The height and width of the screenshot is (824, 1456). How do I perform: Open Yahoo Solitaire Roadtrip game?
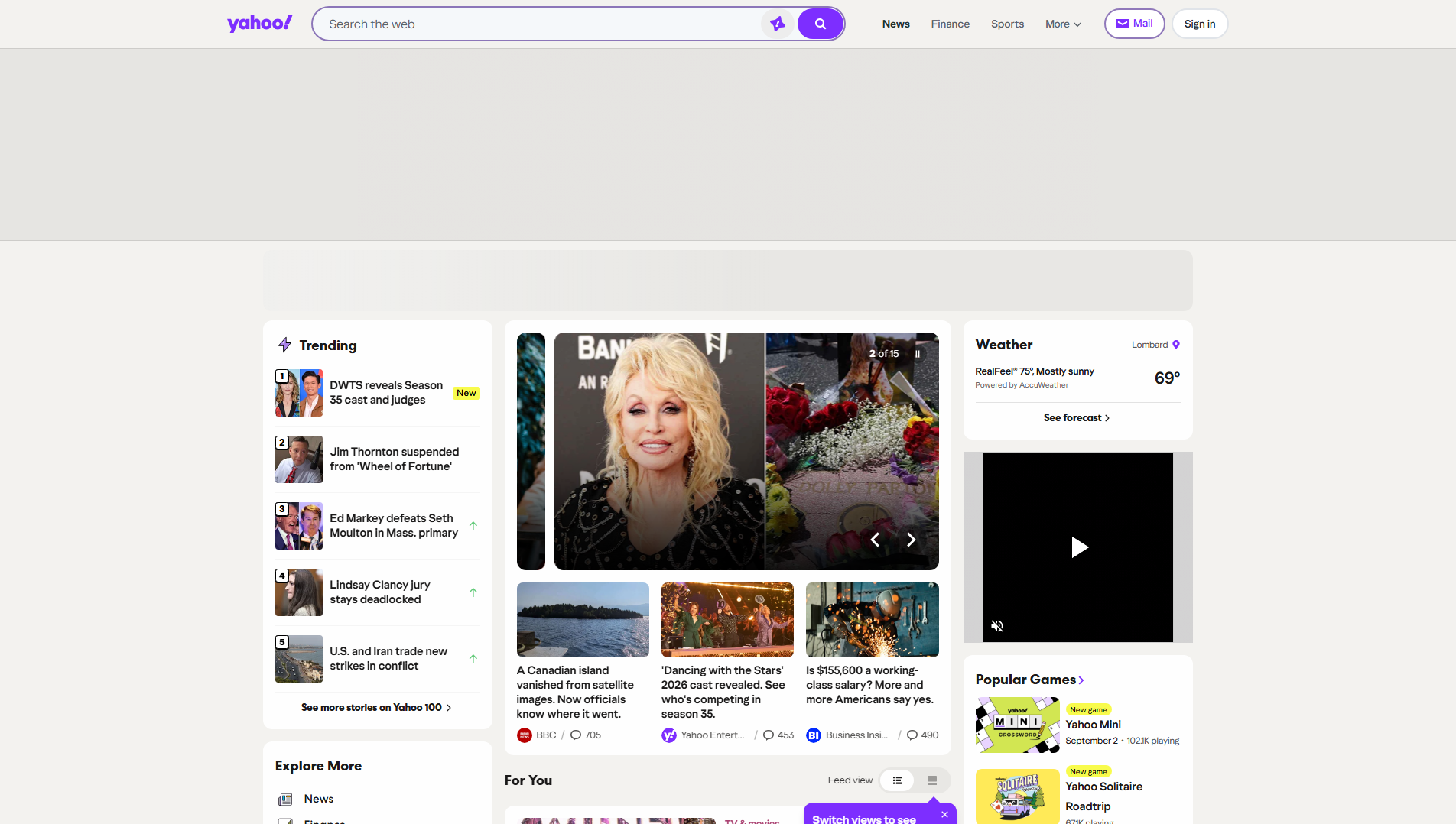click(1018, 796)
